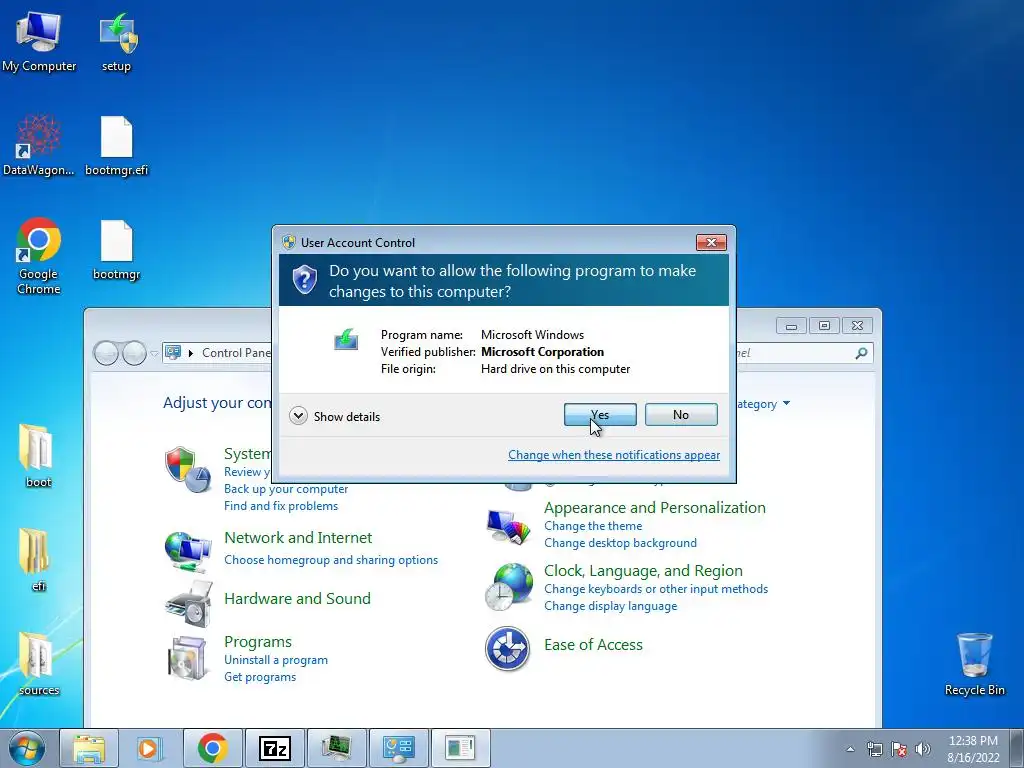
Task: Open Network and Internet category link
Action: pos(298,537)
